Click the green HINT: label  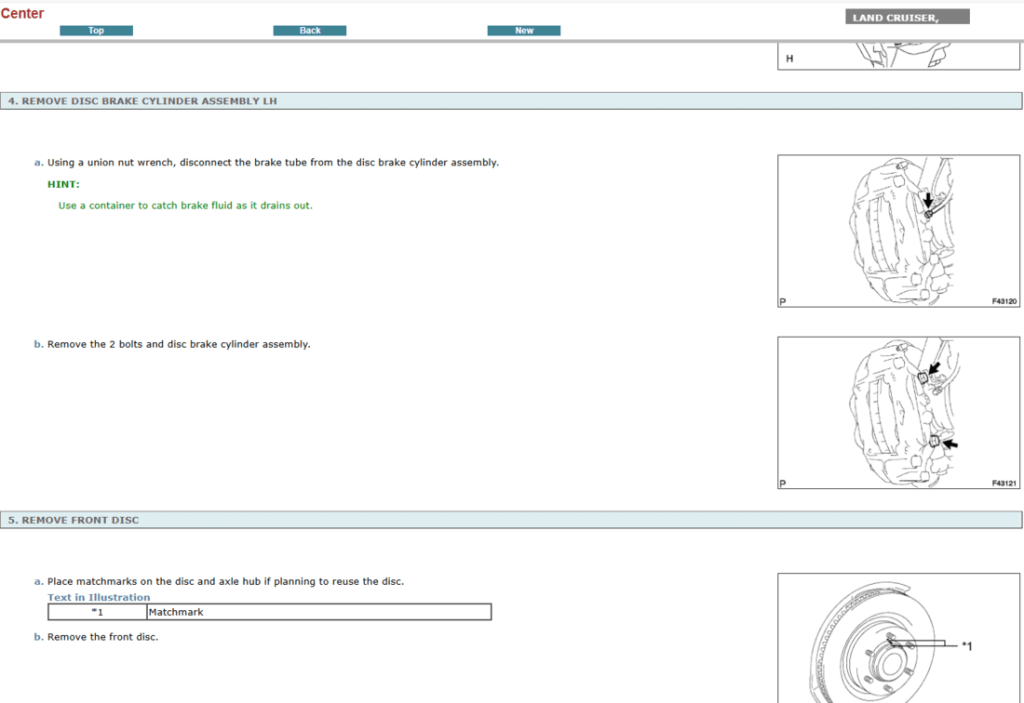(63, 184)
